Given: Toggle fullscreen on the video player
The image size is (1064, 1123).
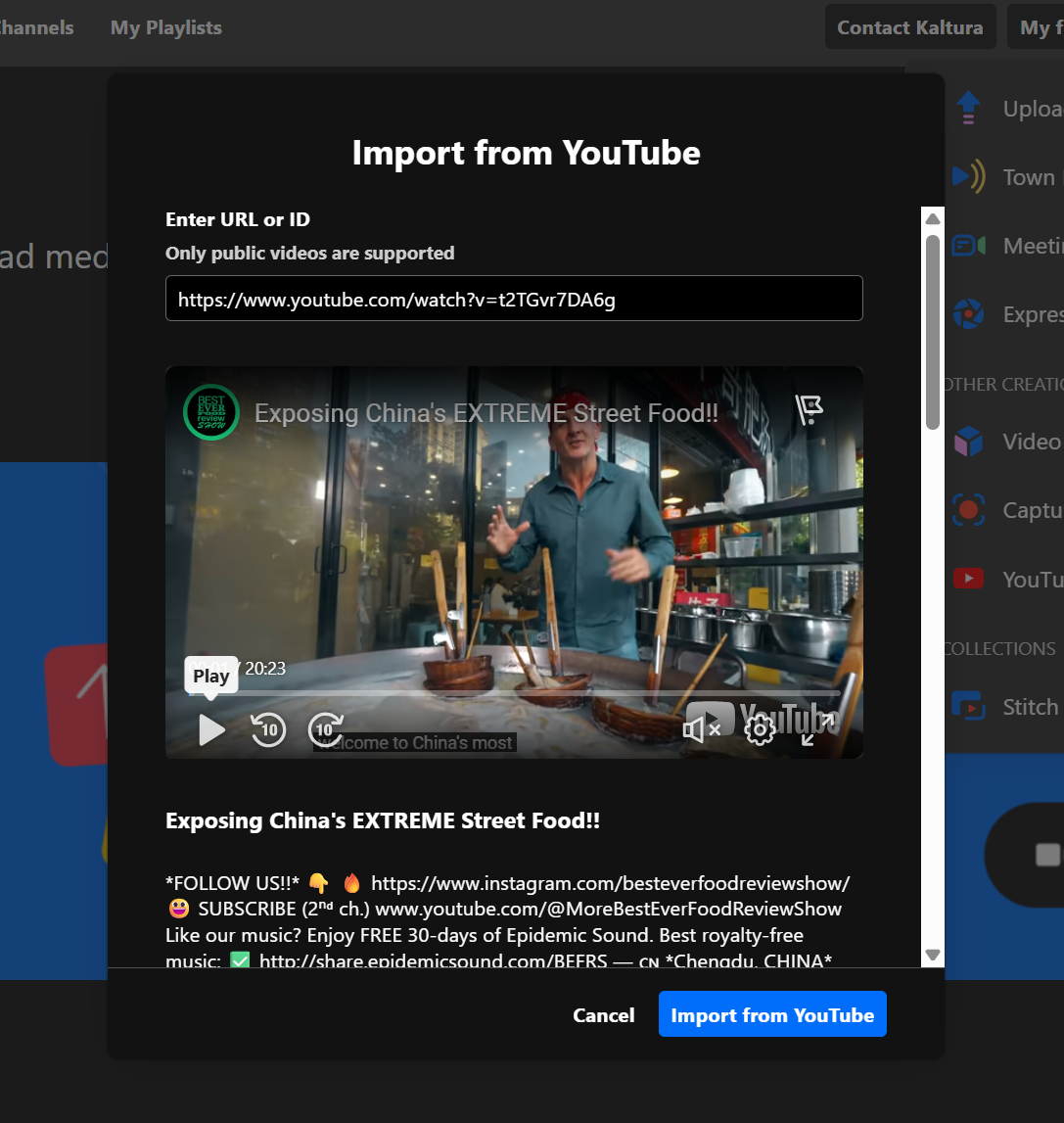Looking at the screenshot, I should tap(817, 729).
